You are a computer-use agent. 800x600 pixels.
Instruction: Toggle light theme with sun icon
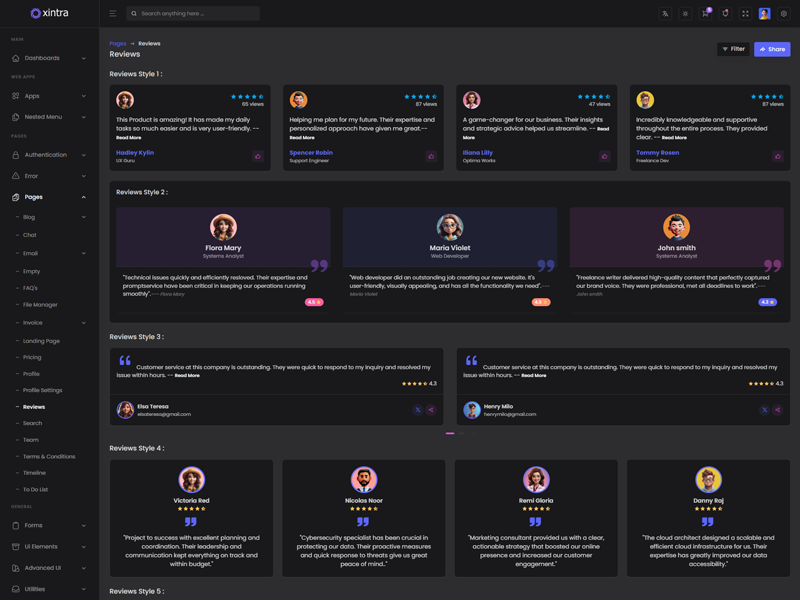click(685, 14)
